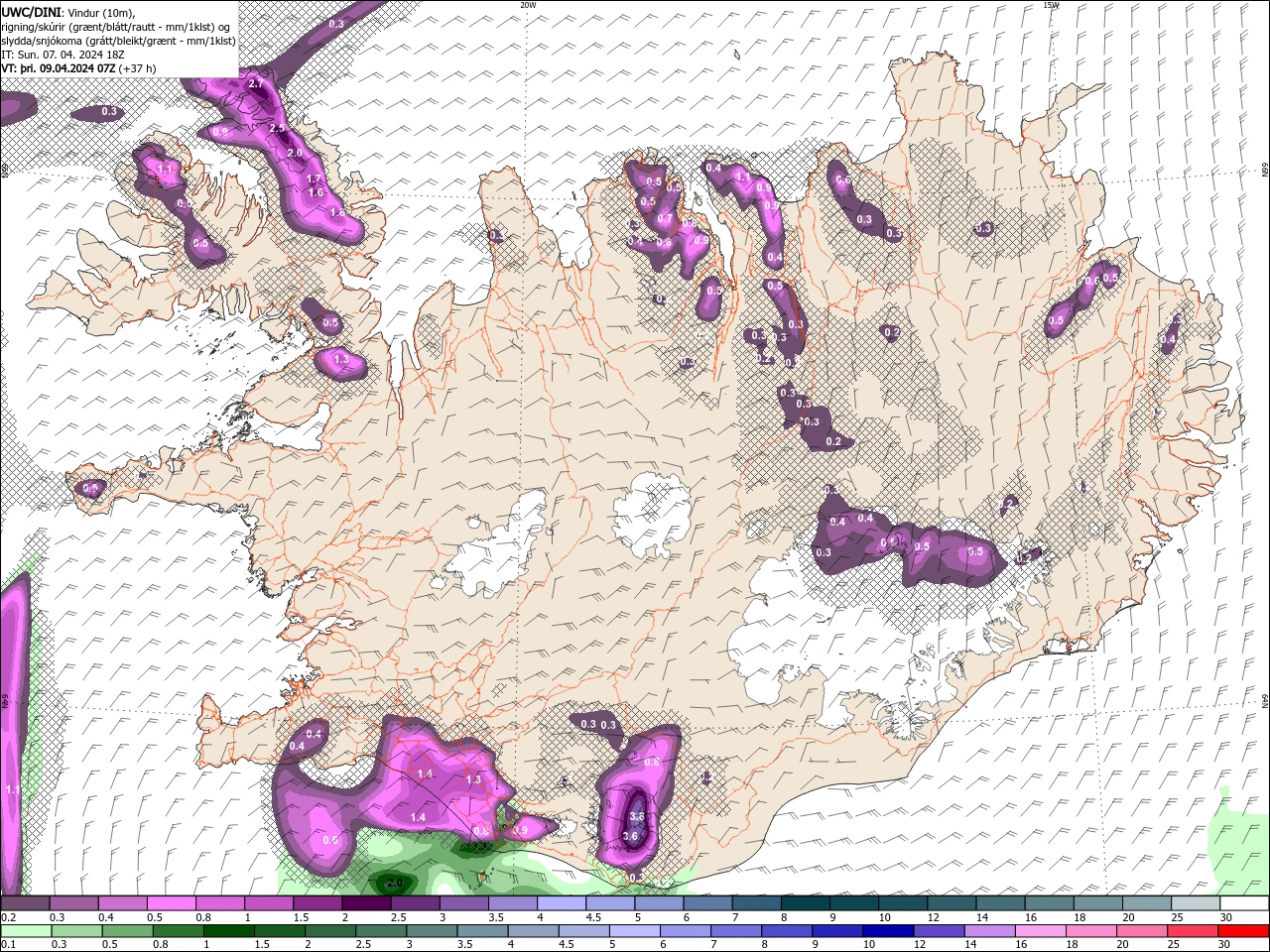Click the '0.1' first label of the rain legend
1270x952 pixels.
(x=8, y=944)
